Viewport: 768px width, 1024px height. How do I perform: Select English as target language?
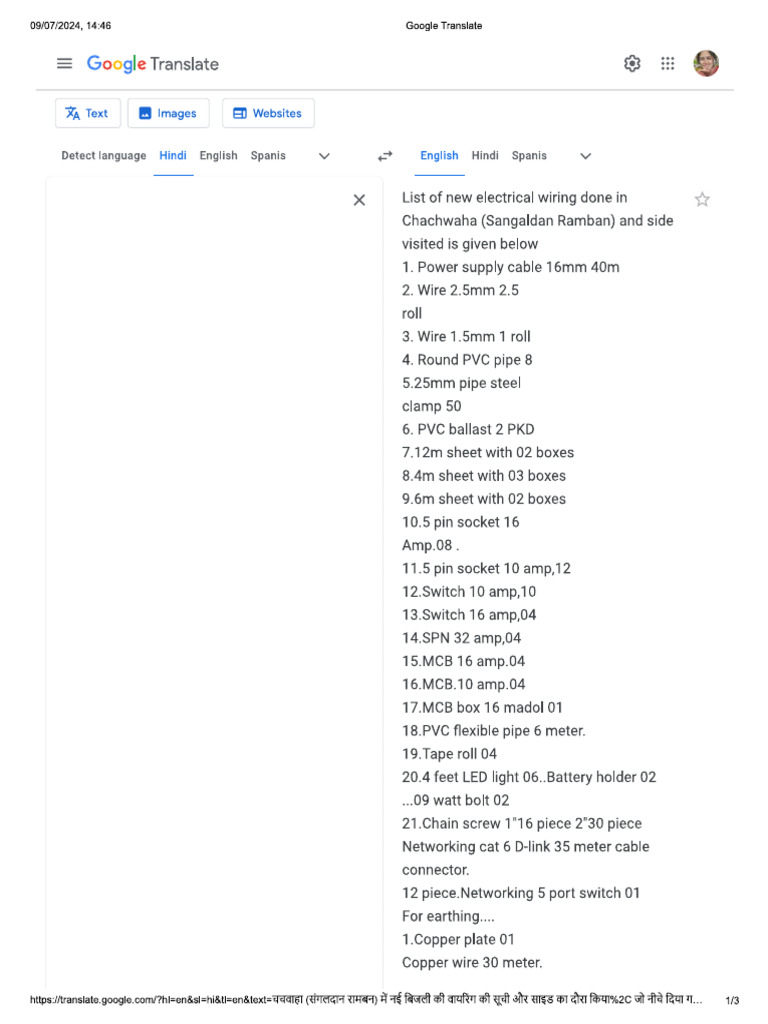tap(439, 156)
